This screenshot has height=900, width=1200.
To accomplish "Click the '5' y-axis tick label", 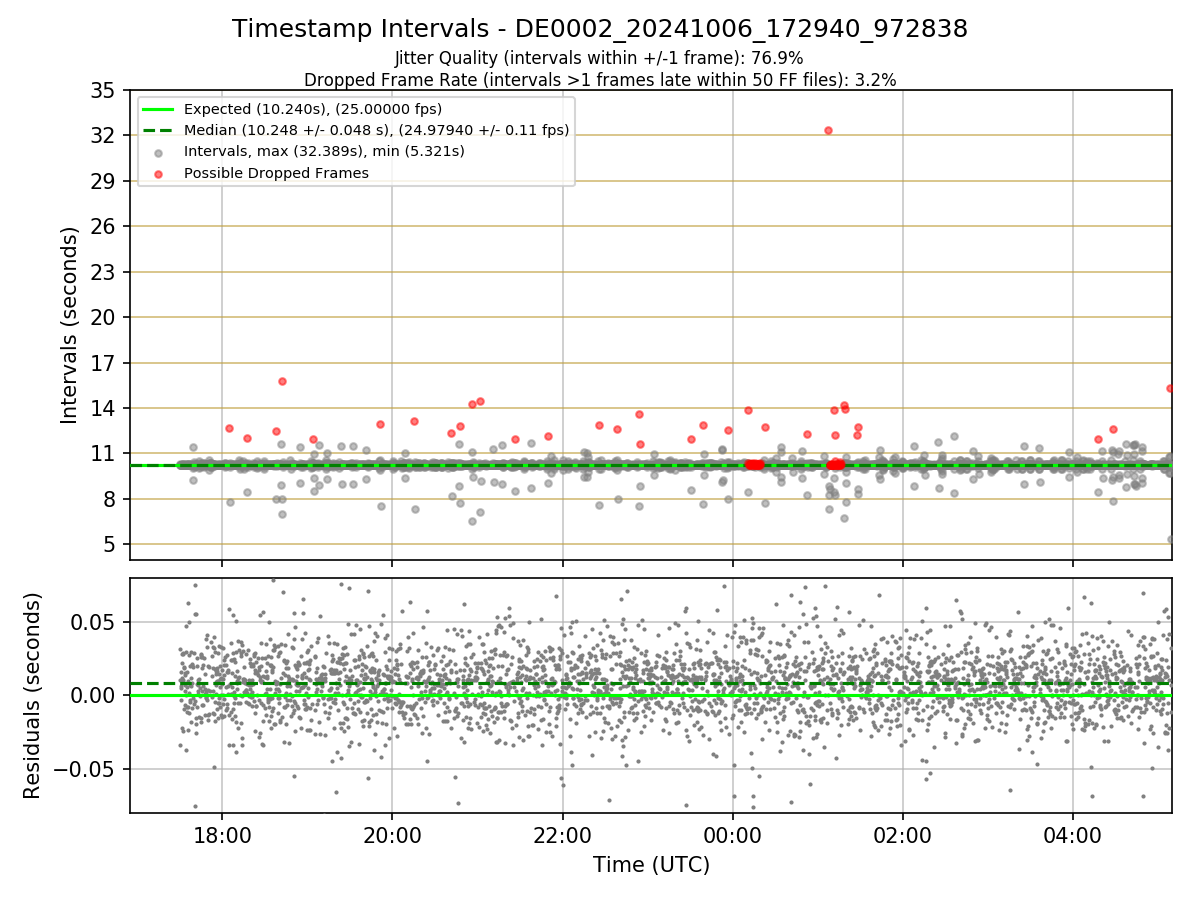I will (109, 545).
